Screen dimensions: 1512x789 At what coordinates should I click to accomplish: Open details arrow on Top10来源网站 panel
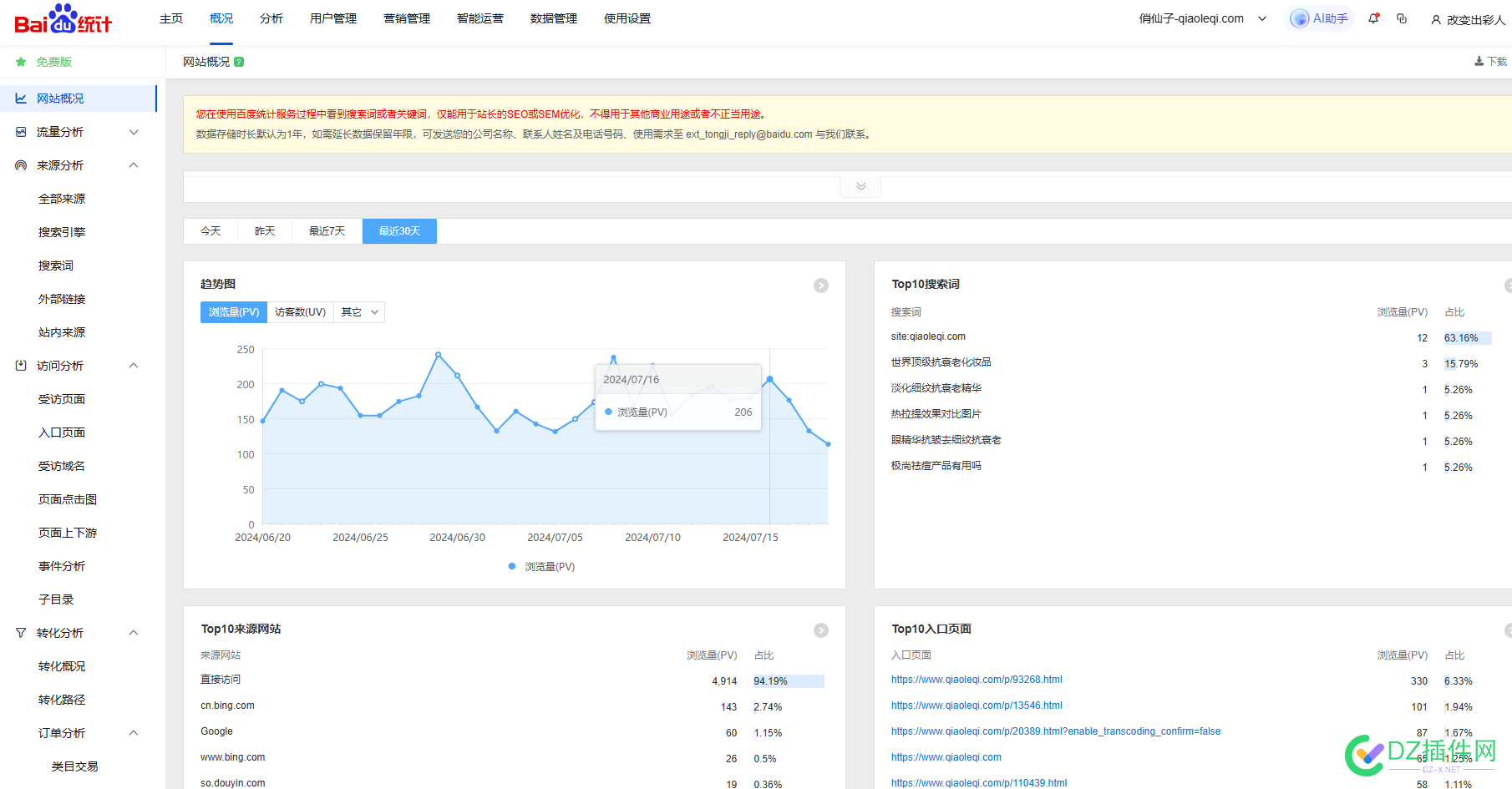[x=821, y=630]
